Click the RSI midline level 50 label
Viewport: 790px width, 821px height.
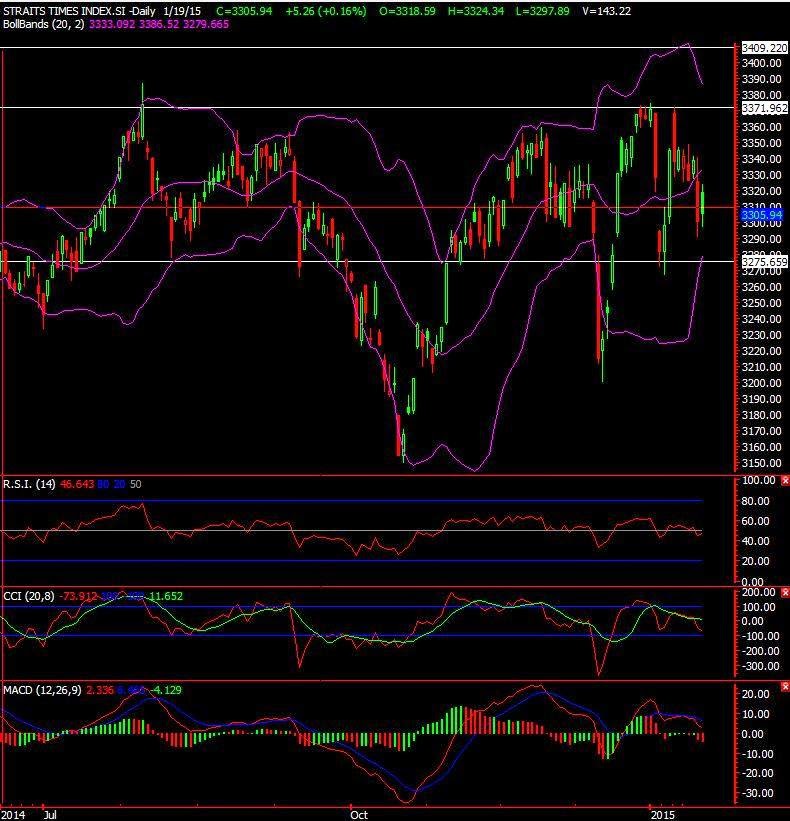click(x=136, y=484)
